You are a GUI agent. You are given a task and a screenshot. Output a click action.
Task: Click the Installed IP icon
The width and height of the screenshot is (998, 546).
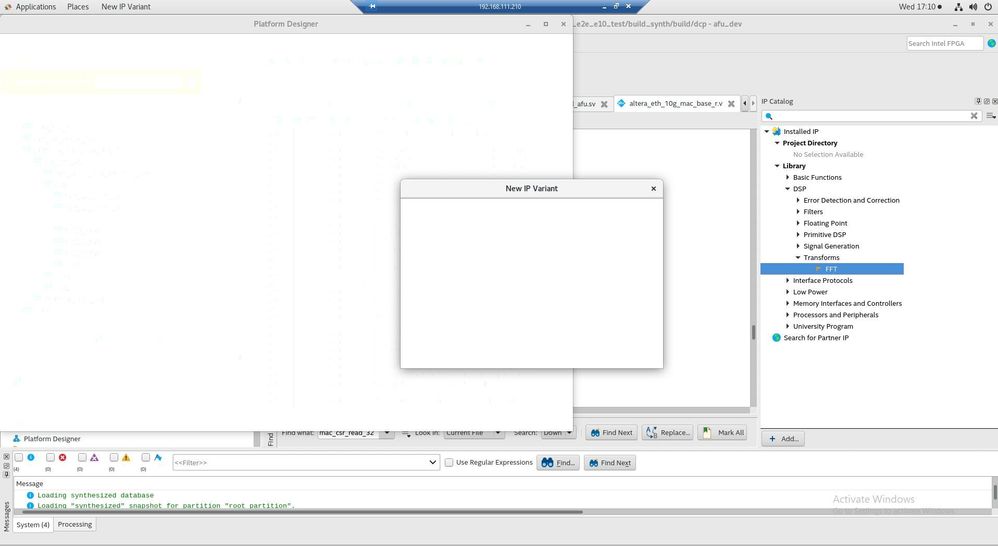point(777,131)
